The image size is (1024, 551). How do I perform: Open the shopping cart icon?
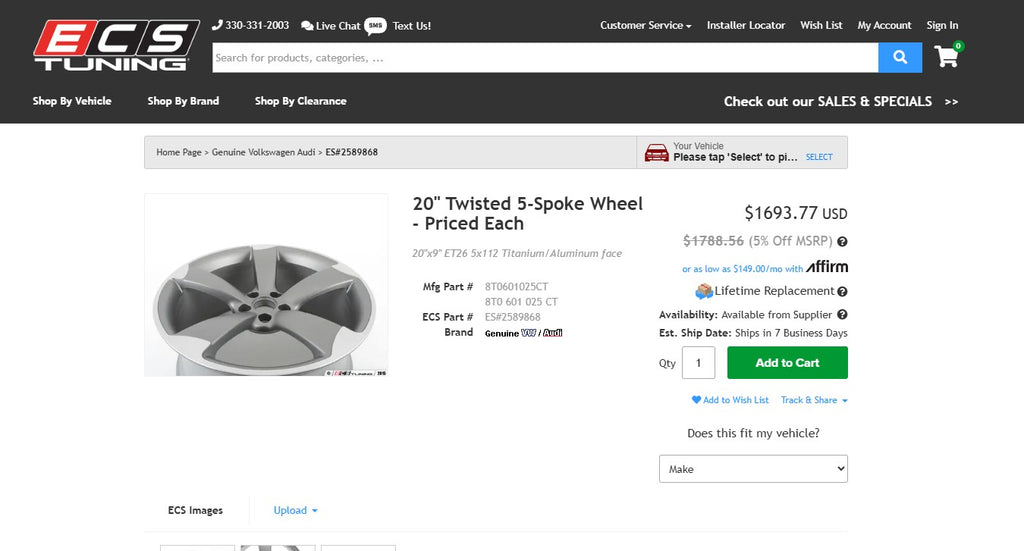pos(946,56)
